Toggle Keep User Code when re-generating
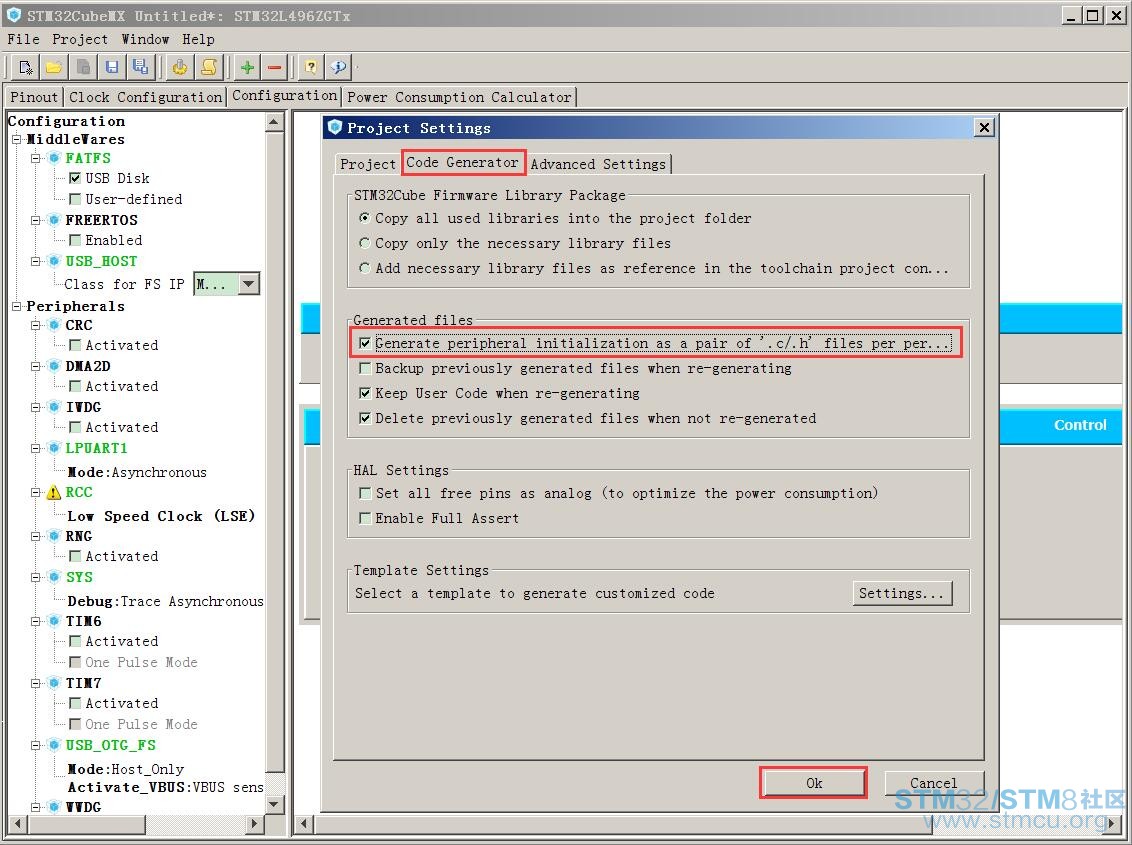 pyautogui.click(x=365, y=394)
